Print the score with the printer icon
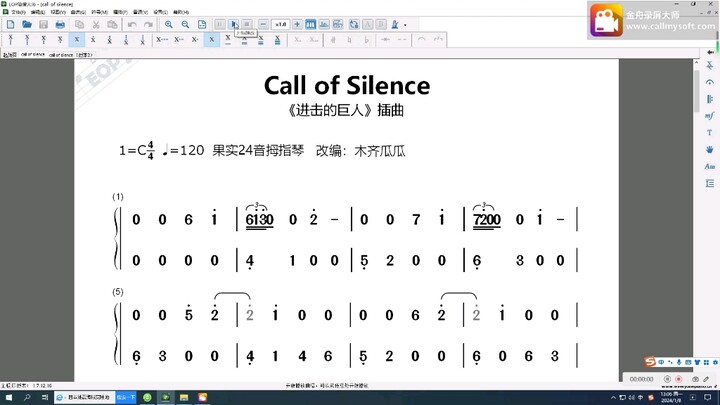This screenshot has width=720, height=405. click(60, 24)
